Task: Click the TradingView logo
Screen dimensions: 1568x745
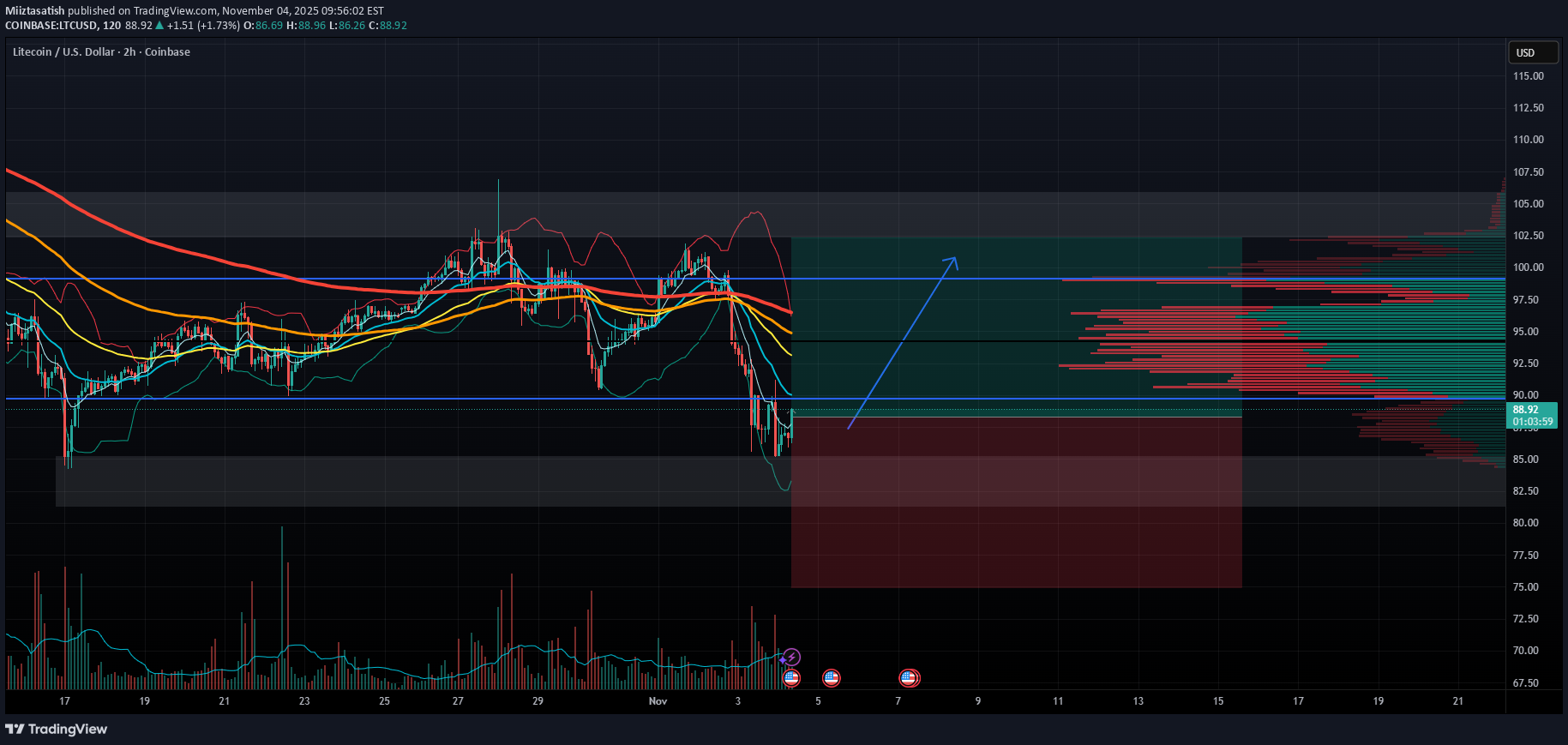Action: (x=57, y=729)
